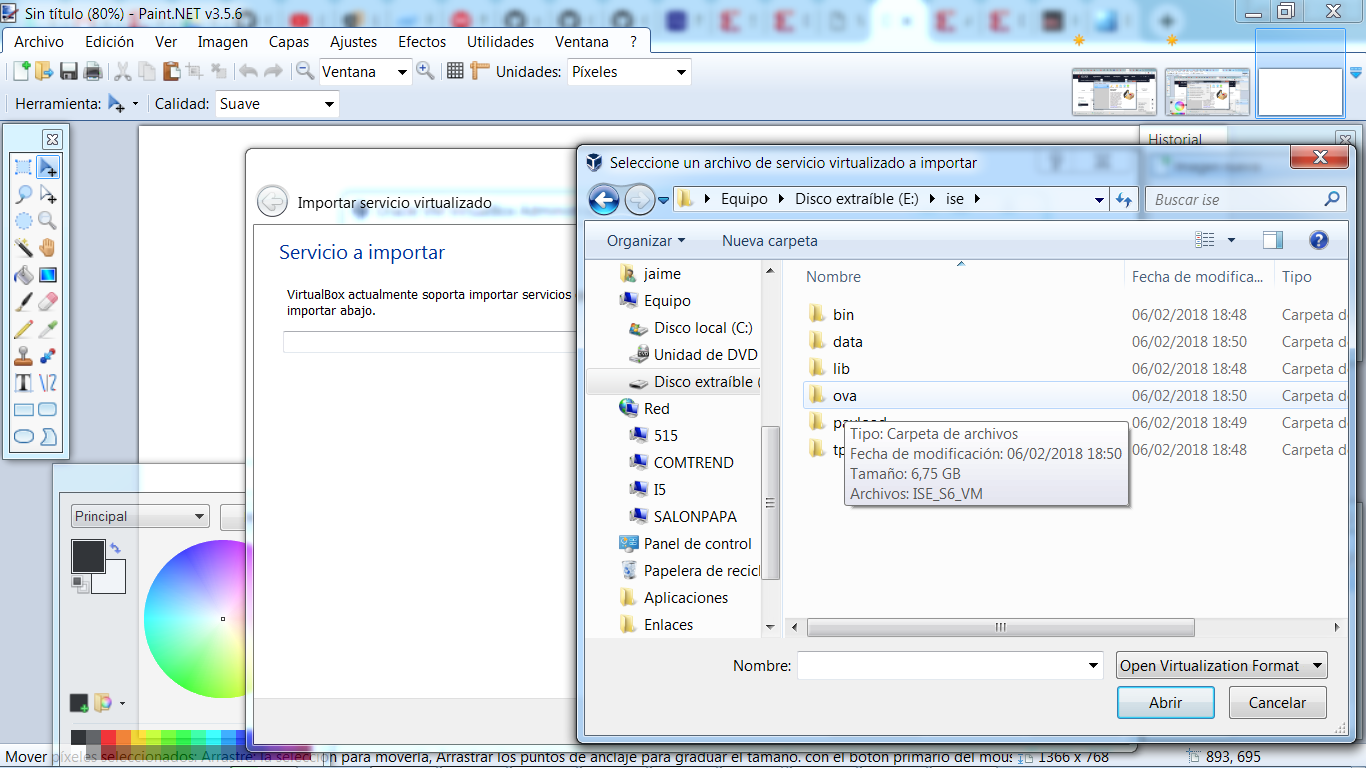Image resolution: width=1366 pixels, height=768 pixels.
Task: Click the primary color swatch
Action: 88,556
